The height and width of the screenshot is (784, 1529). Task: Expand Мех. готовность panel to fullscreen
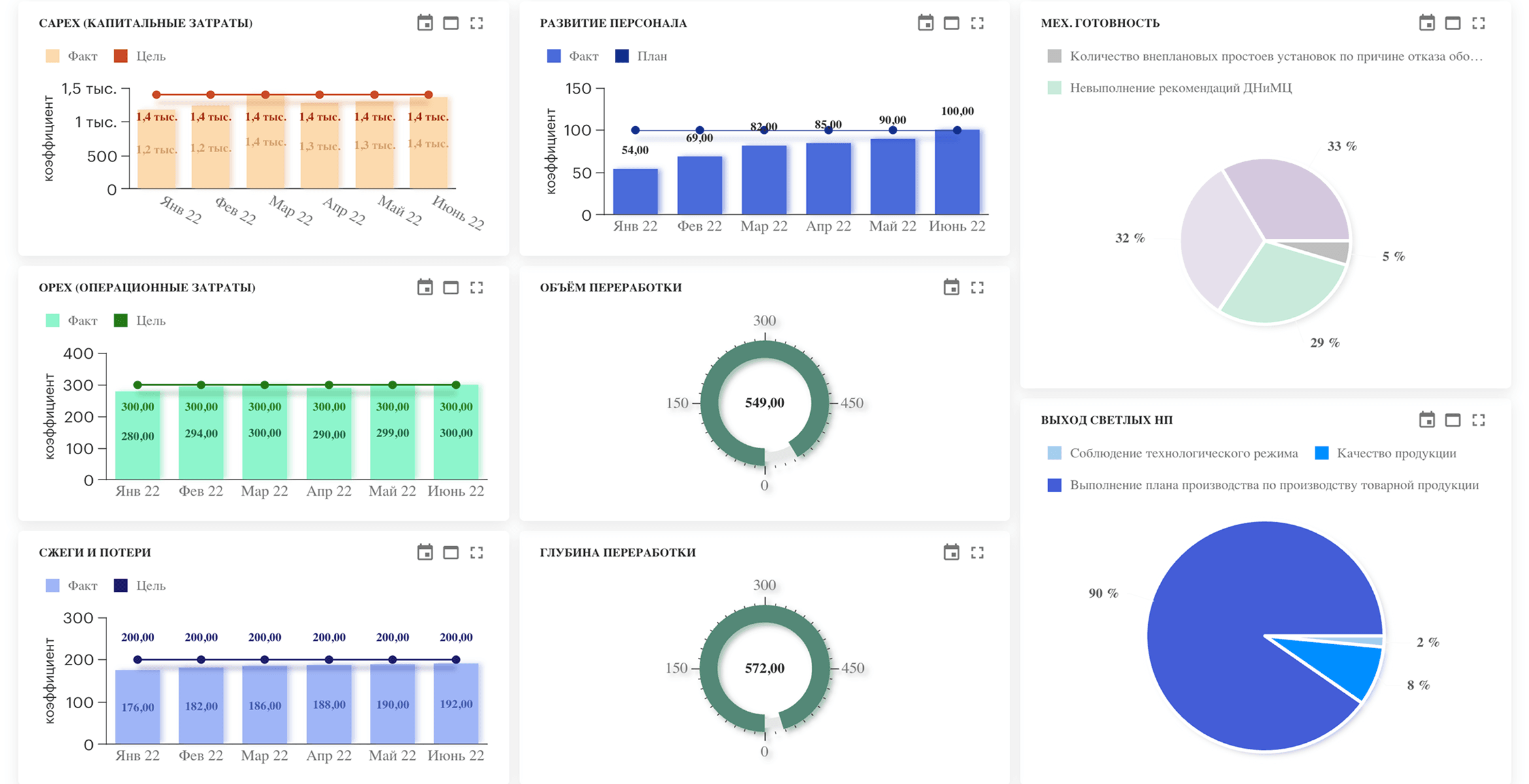click(x=1479, y=23)
